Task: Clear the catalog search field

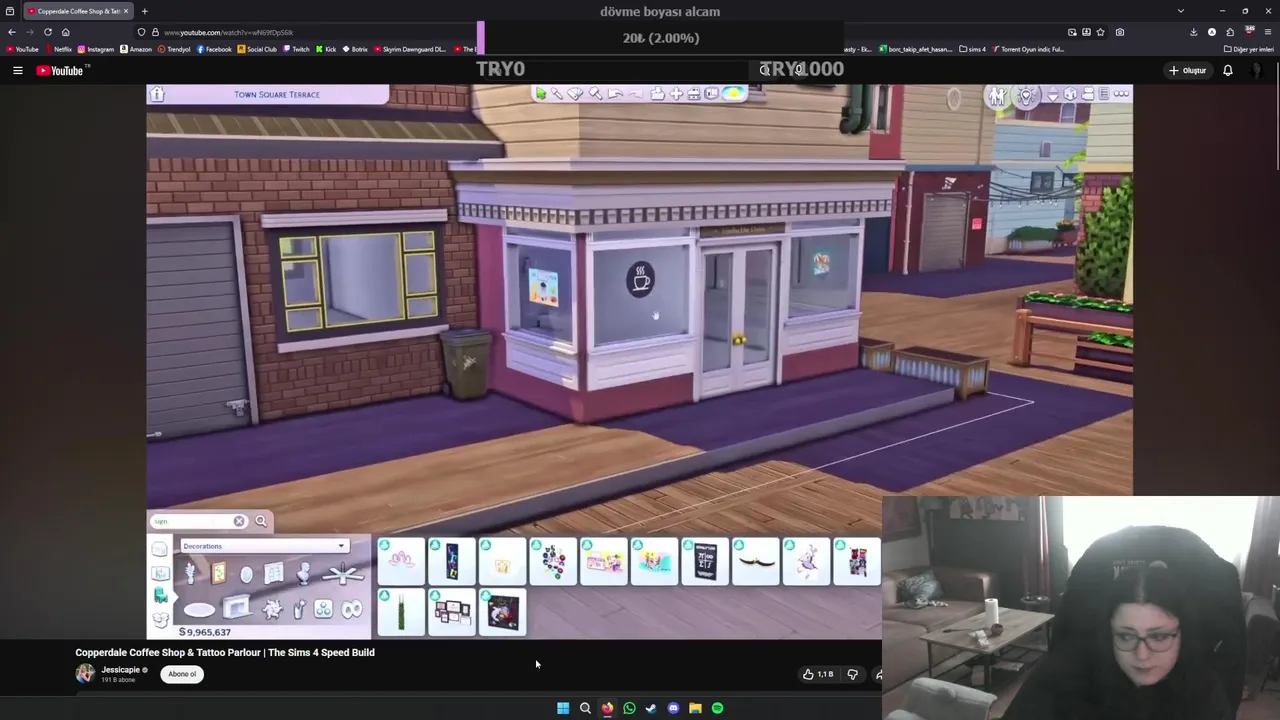Action: tap(239, 521)
